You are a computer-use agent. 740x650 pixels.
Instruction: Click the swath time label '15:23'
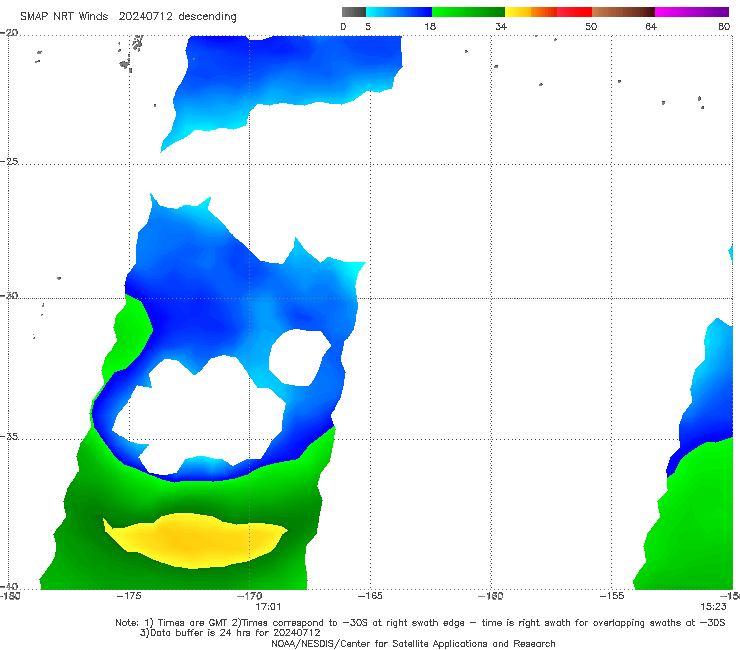(713, 607)
